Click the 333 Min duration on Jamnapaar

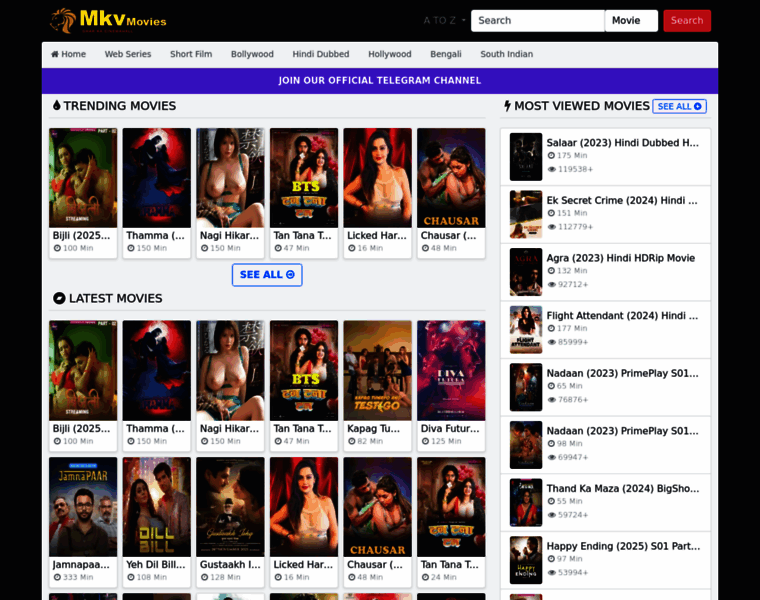pos(78,577)
